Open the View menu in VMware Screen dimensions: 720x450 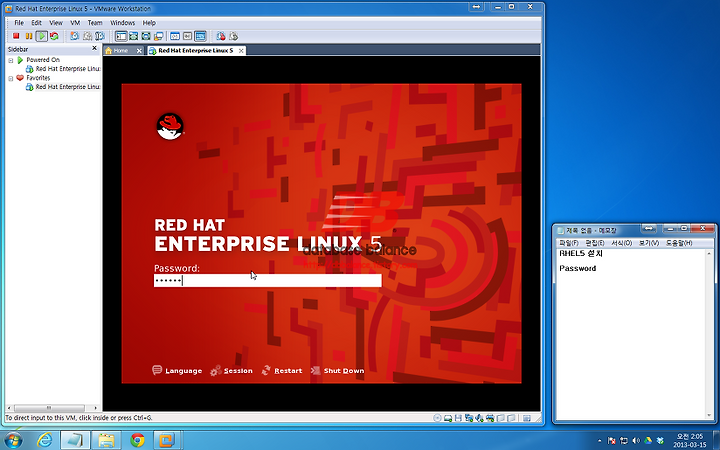tap(56, 22)
